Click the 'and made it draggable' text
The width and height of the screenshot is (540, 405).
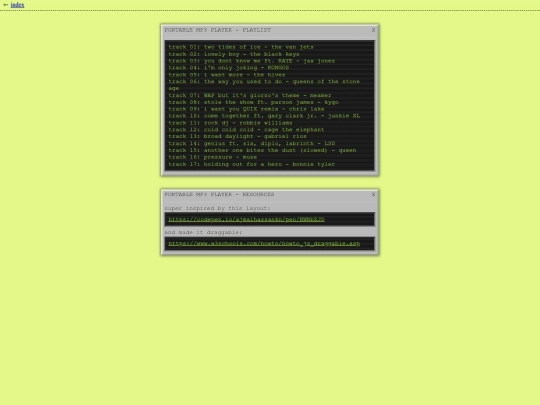click(204, 232)
